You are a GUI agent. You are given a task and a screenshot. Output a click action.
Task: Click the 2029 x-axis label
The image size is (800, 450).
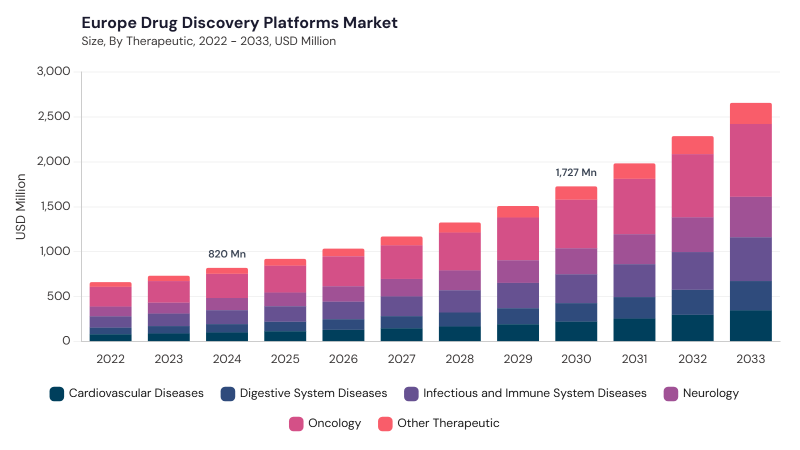tap(518, 359)
